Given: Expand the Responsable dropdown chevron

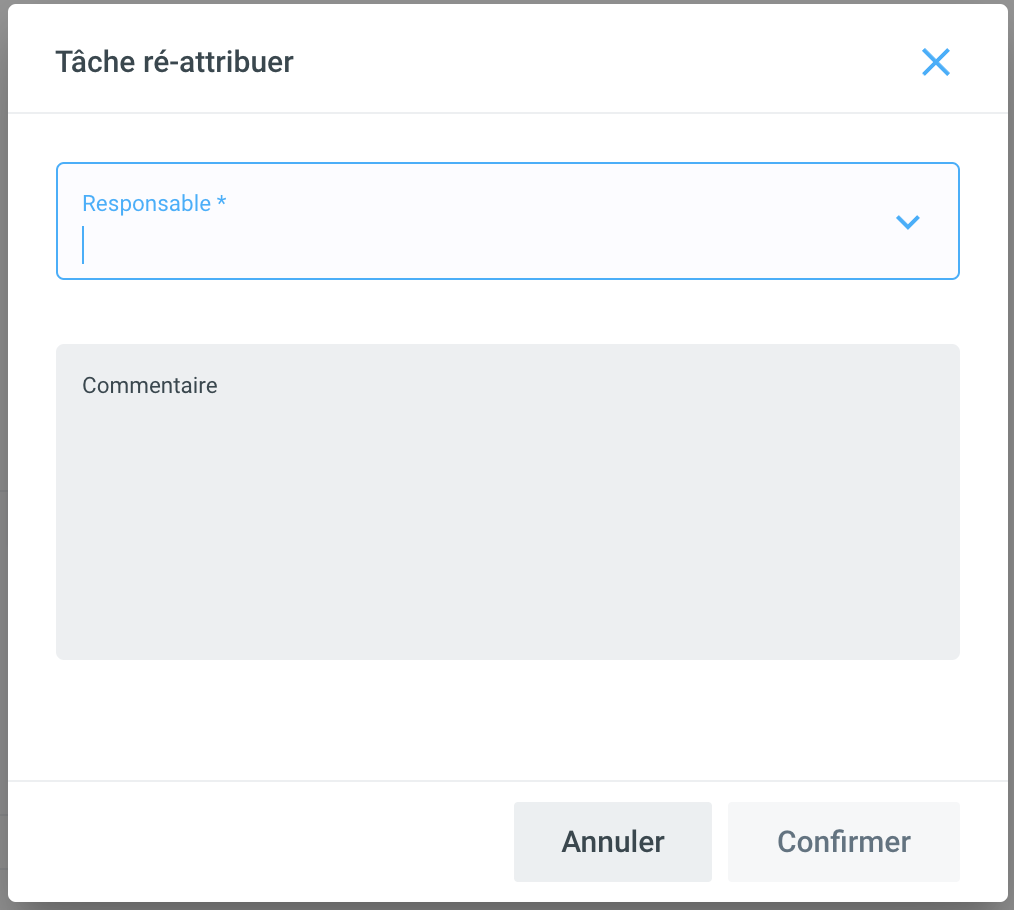Looking at the screenshot, I should click(x=907, y=222).
